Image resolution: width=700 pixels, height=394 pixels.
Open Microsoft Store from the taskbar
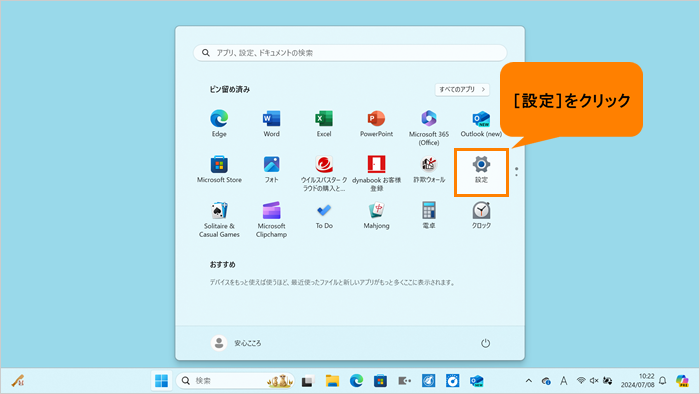click(380, 381)
